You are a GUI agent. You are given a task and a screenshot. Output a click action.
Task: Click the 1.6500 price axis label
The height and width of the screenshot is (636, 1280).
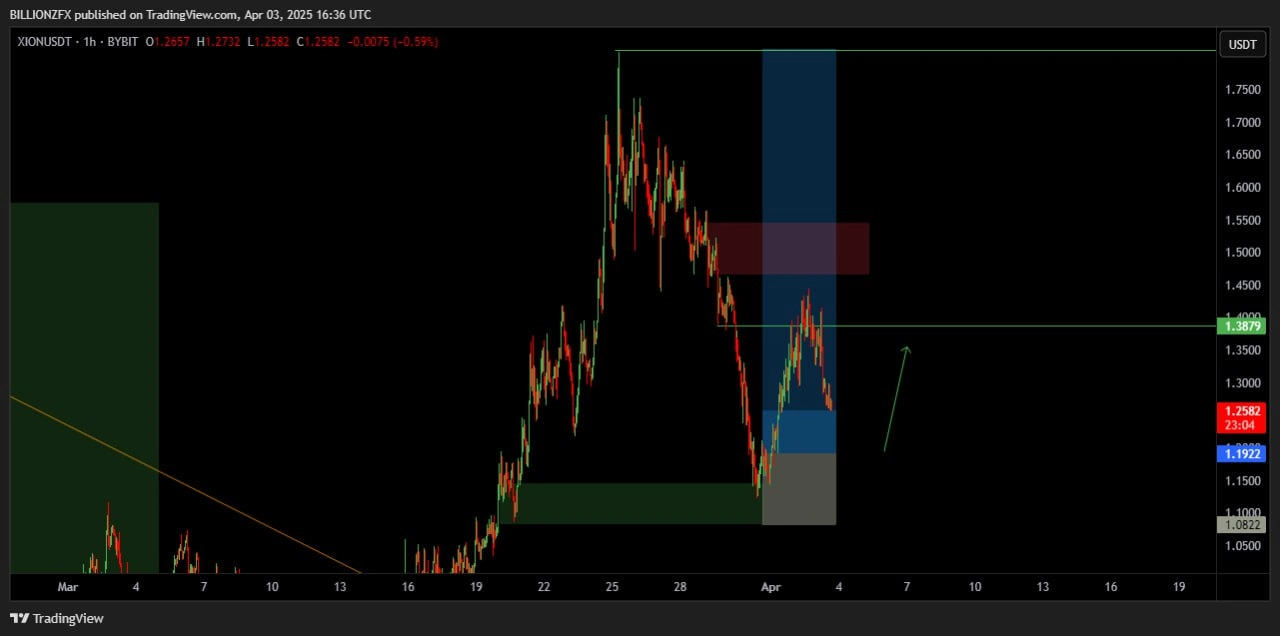[1242, 155]
